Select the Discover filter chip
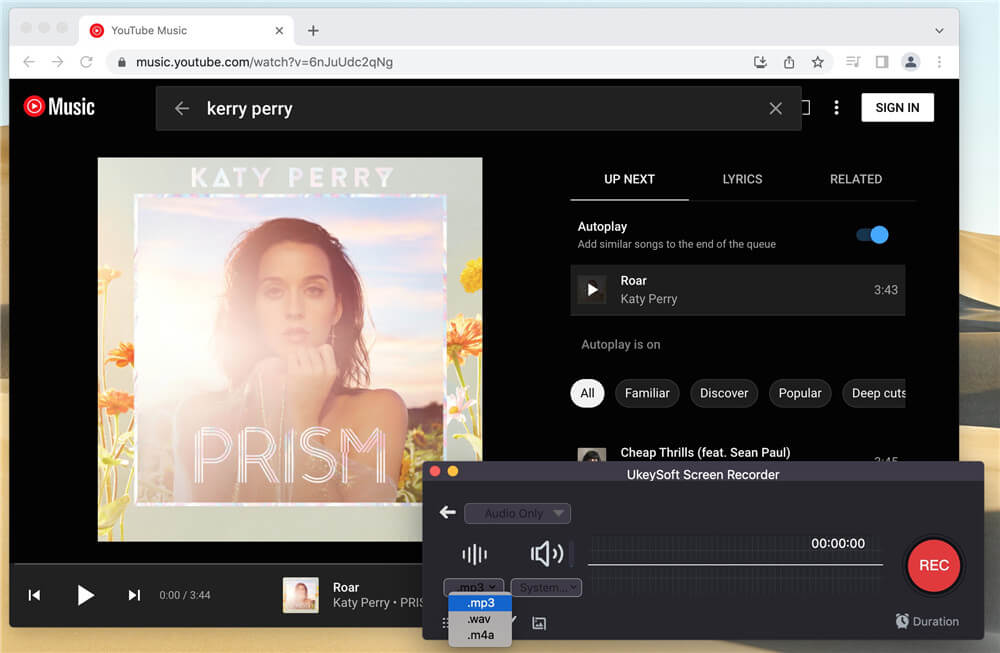 coord(723,393)
